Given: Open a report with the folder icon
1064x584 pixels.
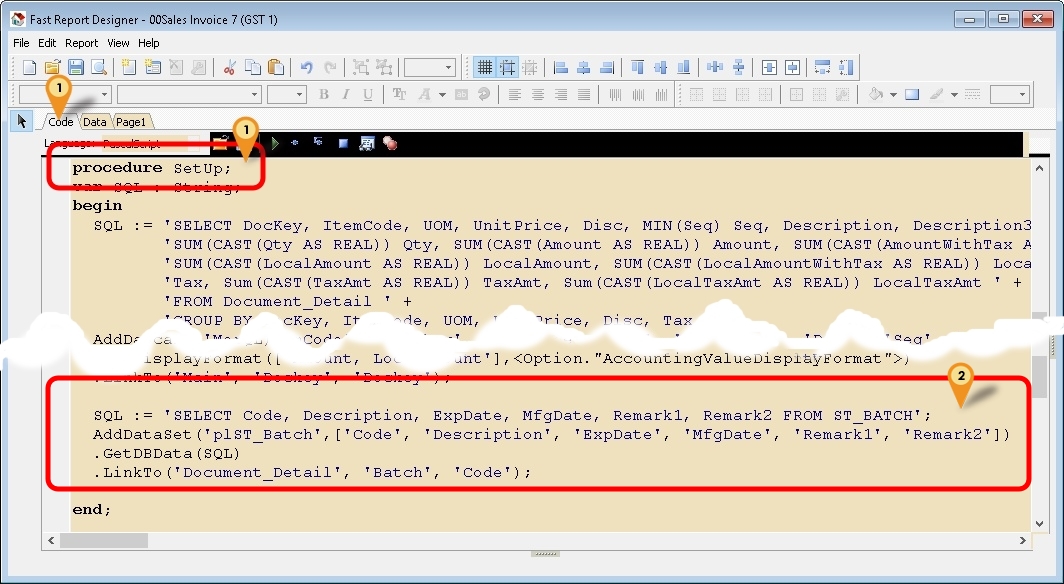Looking at the screenshot, I should pos(52,68).
